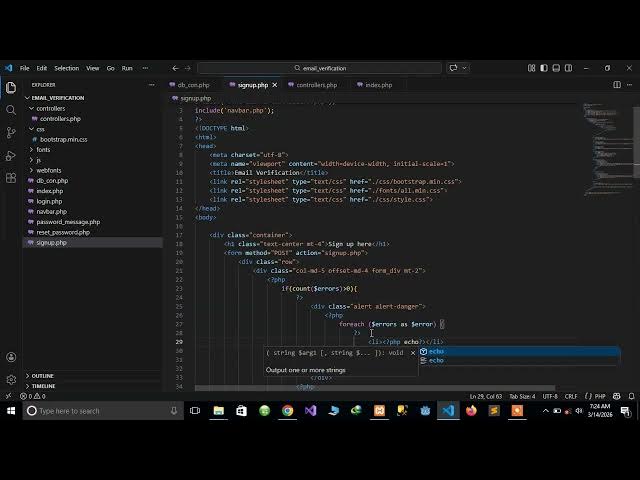Change UTF-8 encoding in status bar
This screenshot has width=640, height=480.
pos(550,396)
